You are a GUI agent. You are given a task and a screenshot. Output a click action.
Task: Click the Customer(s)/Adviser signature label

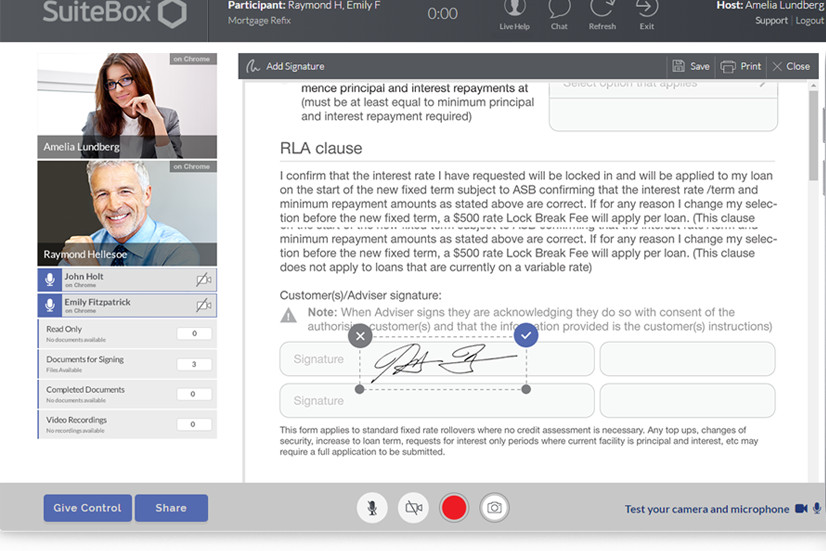tap(360, 295)
